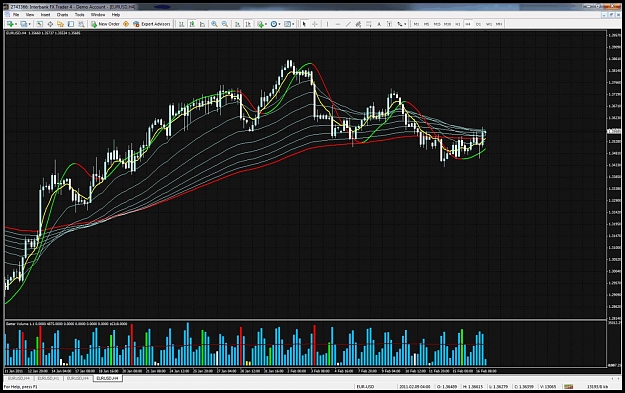Click the 2011.02.09 04:00 status bar date
The width and height of the screenshot is (625, 393).
click(x=415, y=387)
